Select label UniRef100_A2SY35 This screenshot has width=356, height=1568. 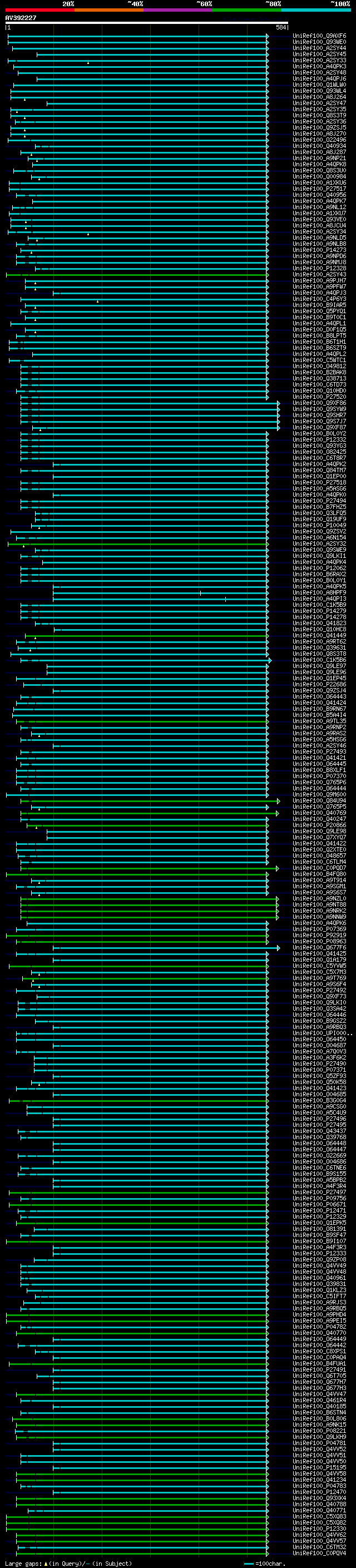(319, 110)
